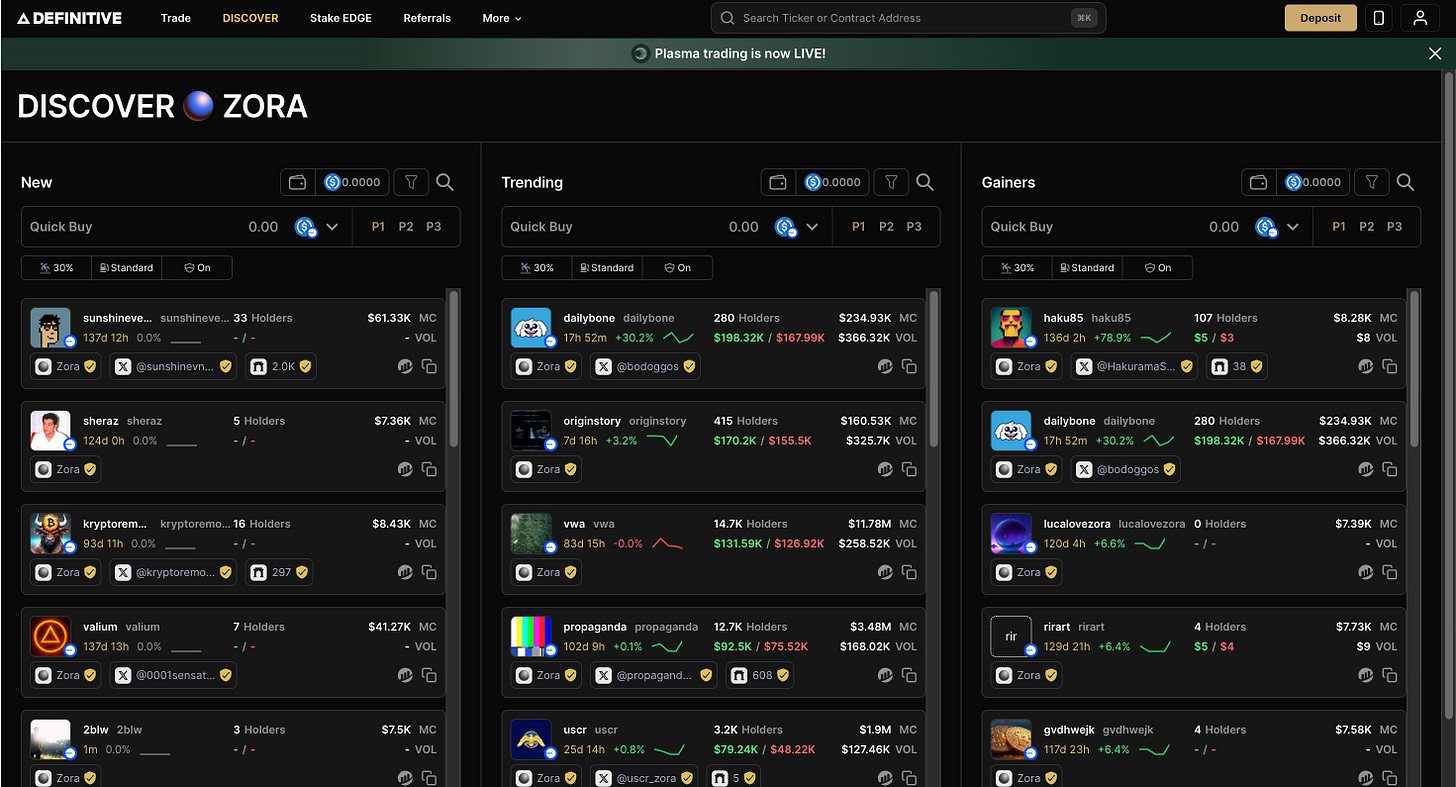Focus Search Ticker or Contract Address field
The height and width of the screenshot is (787, 1456).
click(908, 18)
